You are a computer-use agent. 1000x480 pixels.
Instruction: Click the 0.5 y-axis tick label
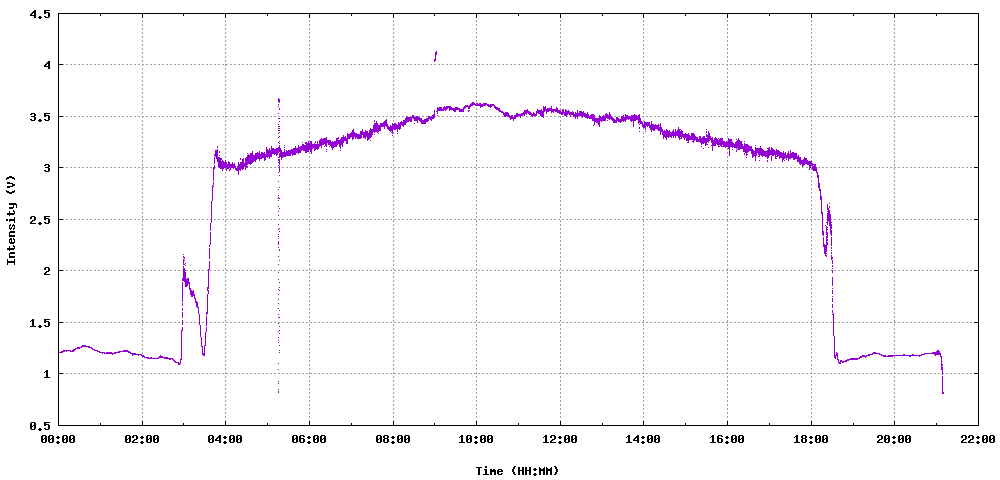tap(40, 425)
